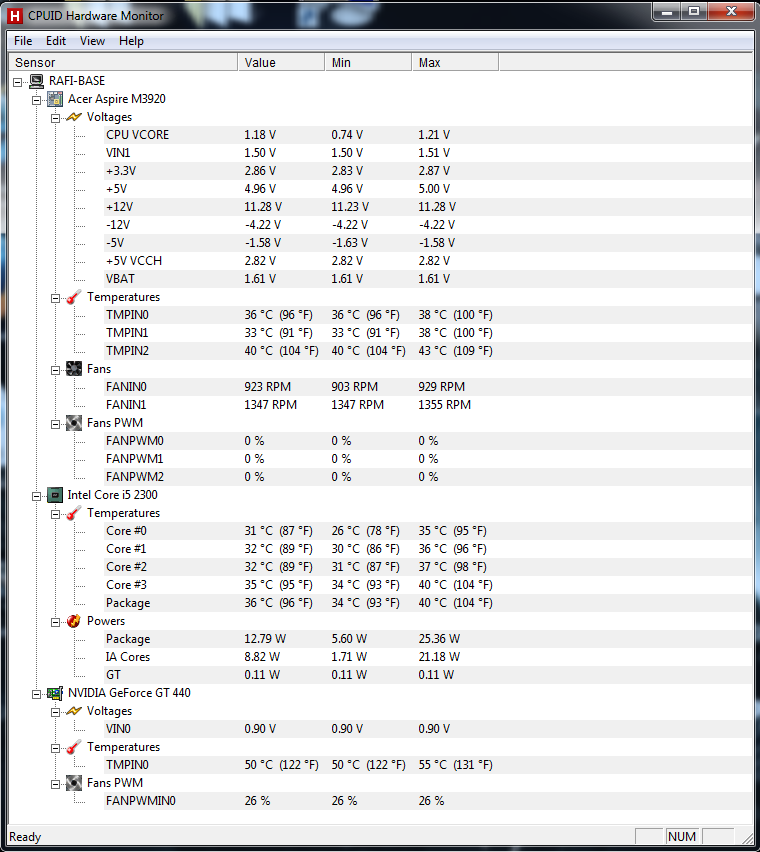This screenshot has width=760, height=852.
Task: Click the Max column header
Action: pos(455,62)
